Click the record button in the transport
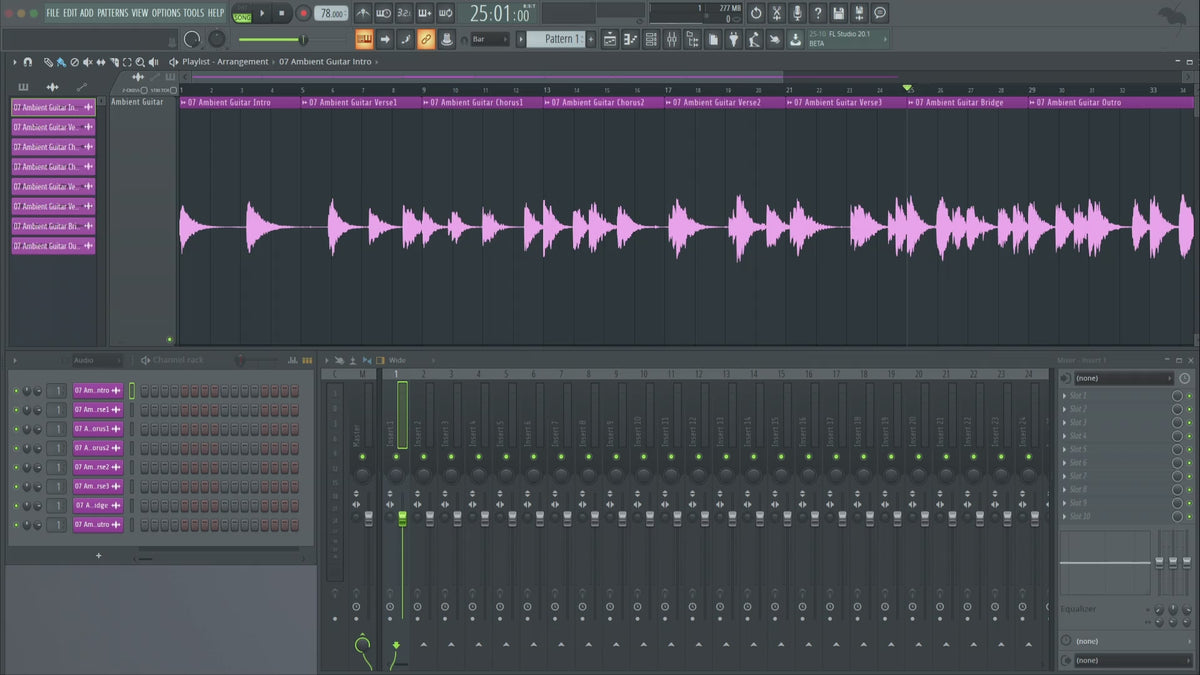The image size is (1200, 675). point(303,14)
